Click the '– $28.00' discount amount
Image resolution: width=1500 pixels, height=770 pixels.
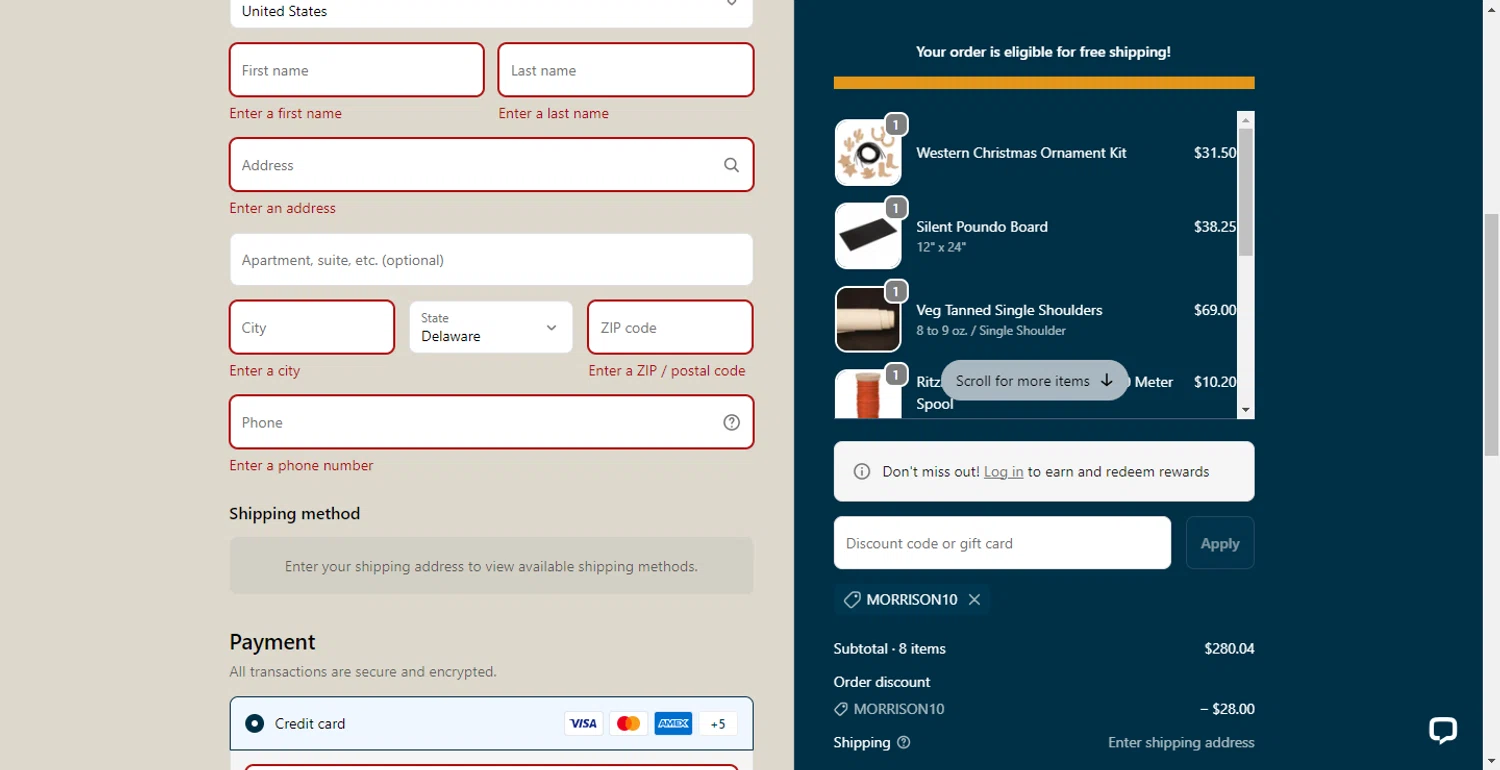[x=1227, y=709]
